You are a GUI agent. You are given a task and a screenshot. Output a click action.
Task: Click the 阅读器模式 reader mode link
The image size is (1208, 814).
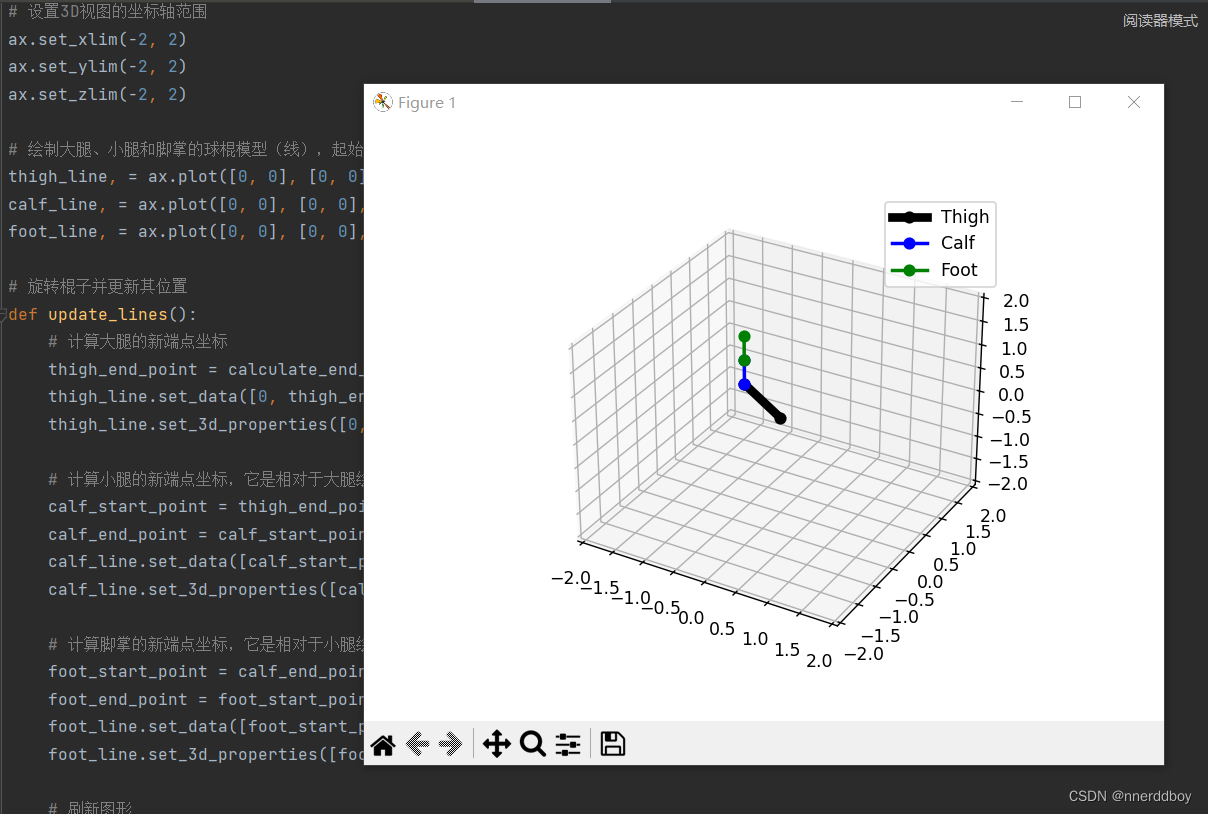pos(1160,21)
